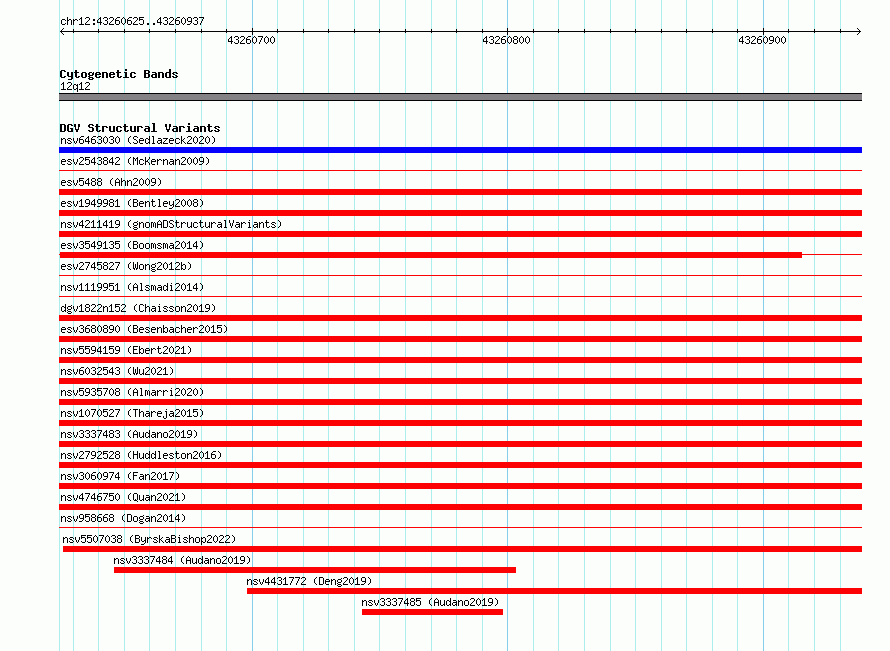Open nsv1070527 (Thareja2015) label
Image resolution: width=890 pixels, height=651 pixels.
tap(132, 413)
